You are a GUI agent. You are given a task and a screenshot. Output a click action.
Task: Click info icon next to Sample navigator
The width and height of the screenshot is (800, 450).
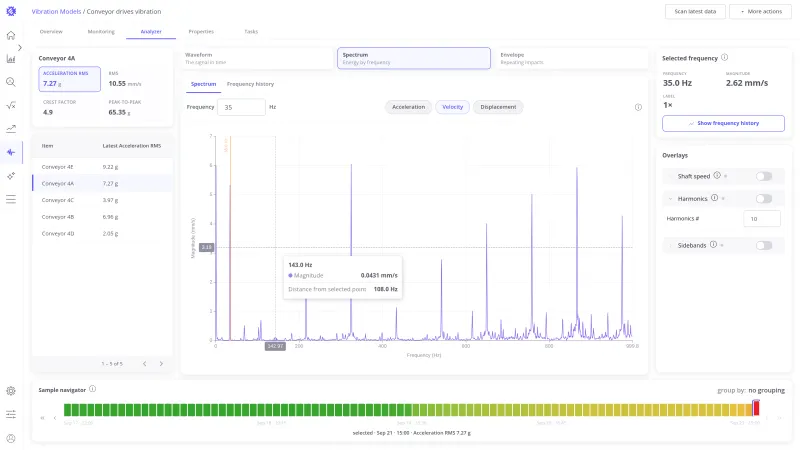tap(92, 389)
